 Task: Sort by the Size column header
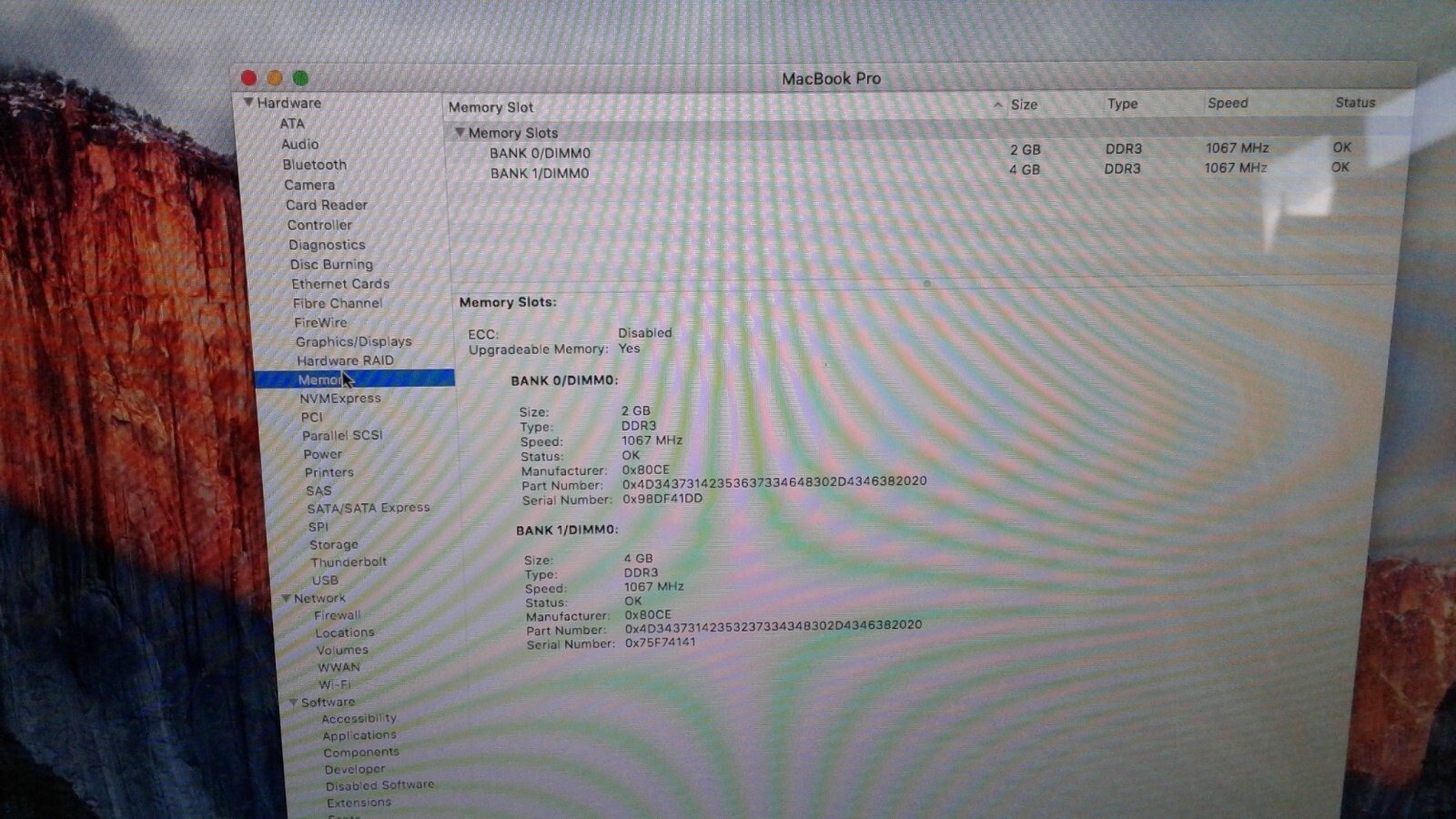pyautogui.click(x=1024, y=105)
